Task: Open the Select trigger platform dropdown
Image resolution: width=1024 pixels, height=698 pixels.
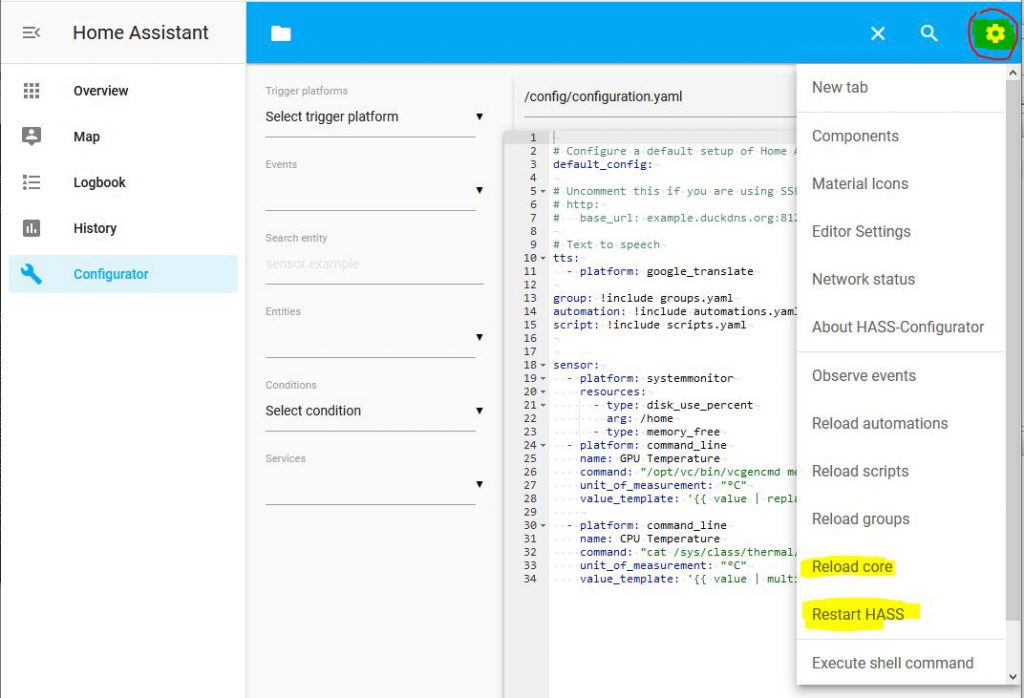Action: [x=374, y=117]
